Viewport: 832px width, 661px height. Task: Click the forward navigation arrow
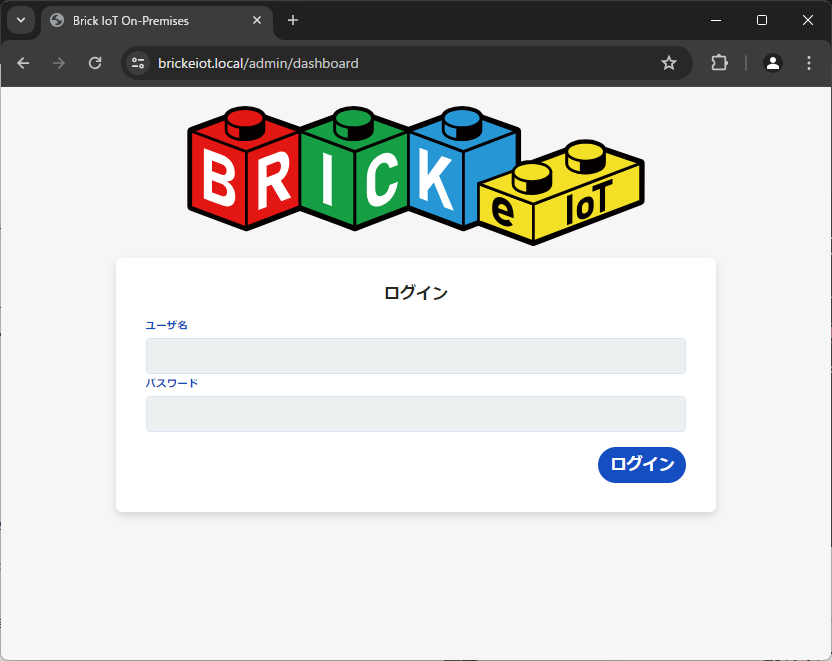coord(58,63)
